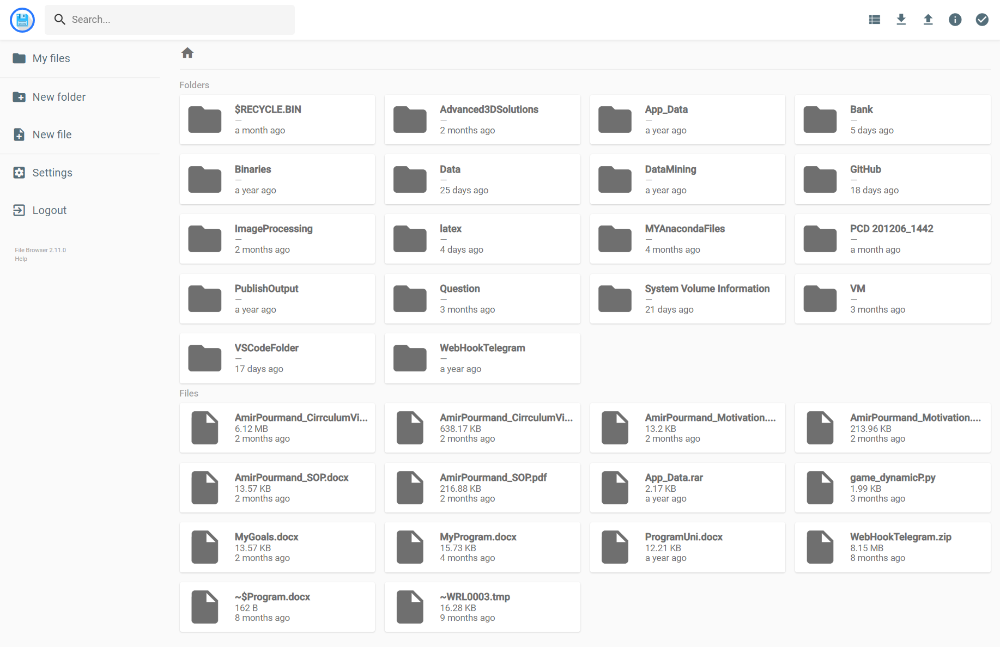Select the AmirPourmand_SOP.pdf file
1000x647 pixels.
481,487
